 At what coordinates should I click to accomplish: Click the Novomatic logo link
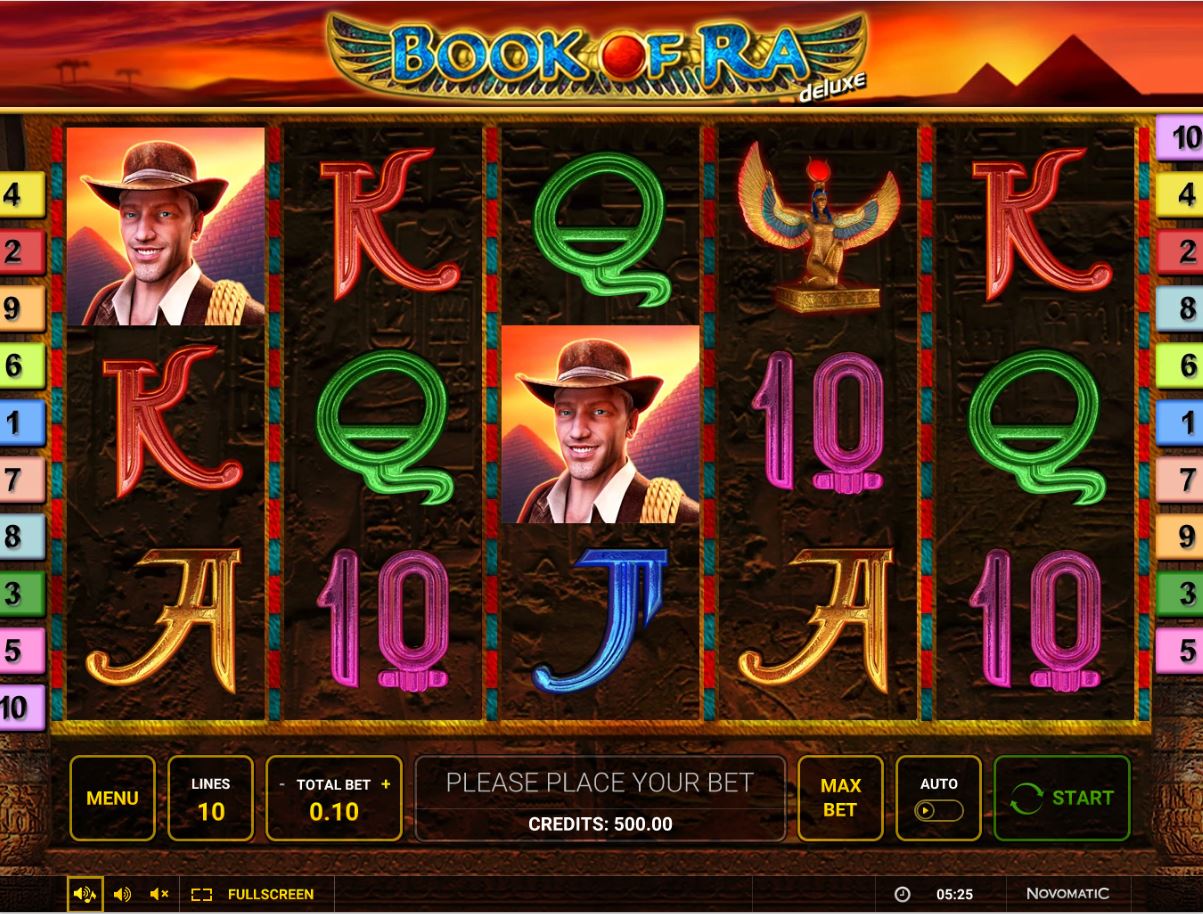[x=1067, y=894]
